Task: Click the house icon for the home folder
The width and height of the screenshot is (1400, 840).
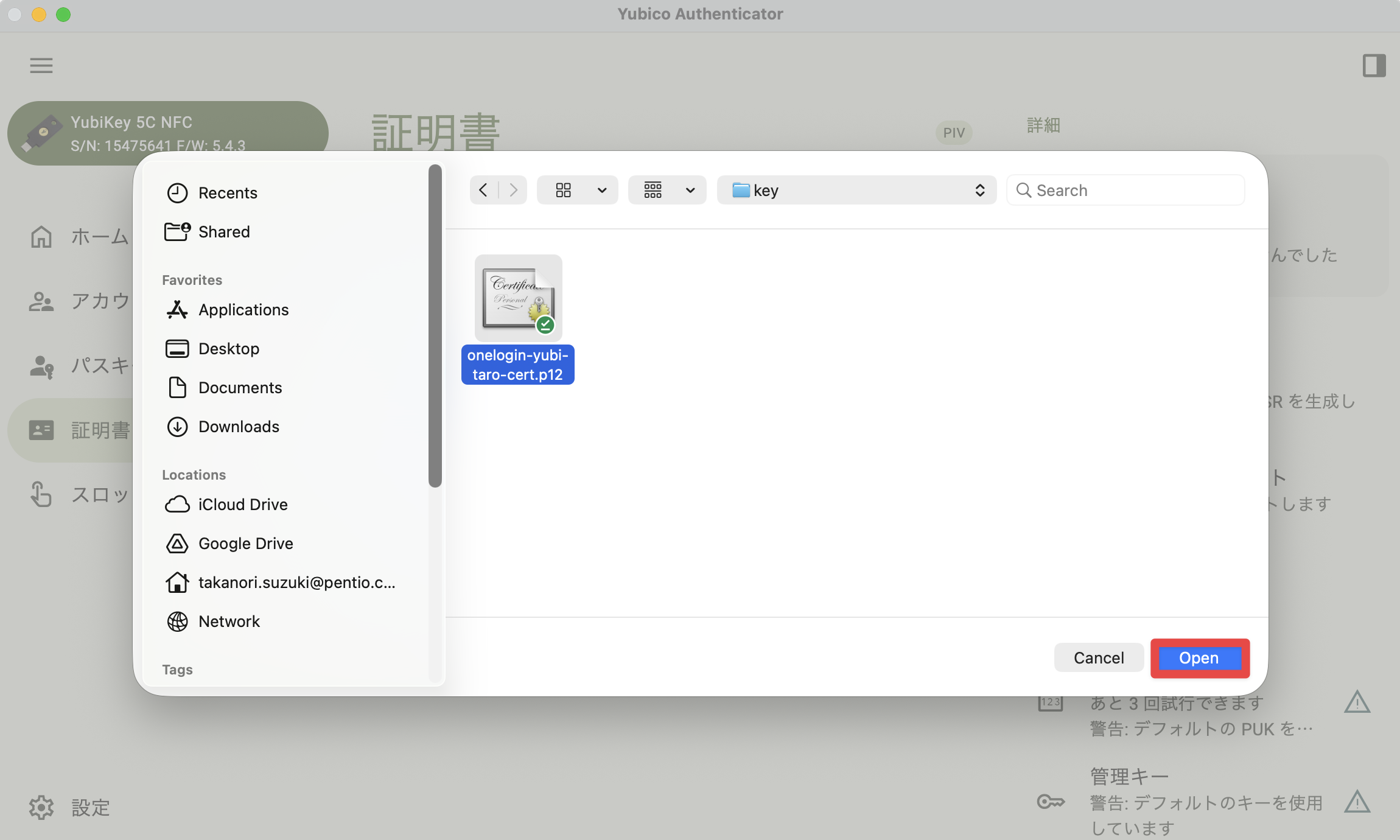Action: tap(177, 583)
